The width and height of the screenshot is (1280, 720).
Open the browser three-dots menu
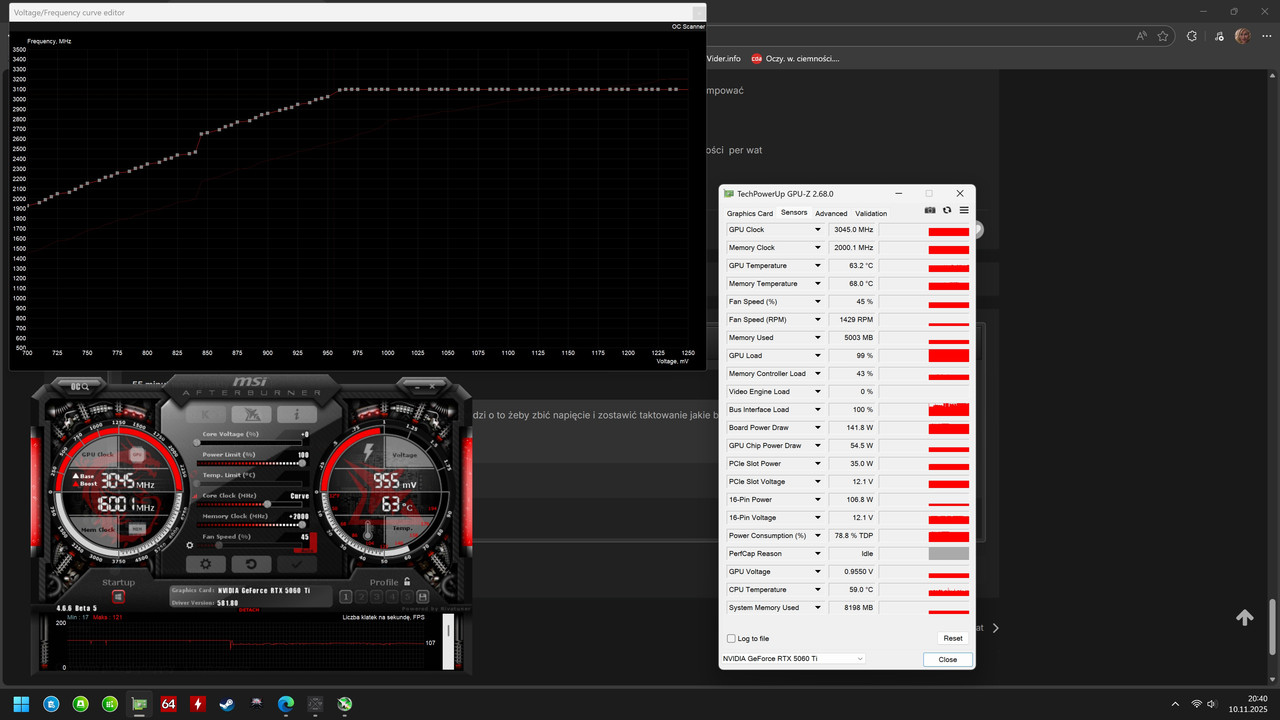coord(1266,36)
